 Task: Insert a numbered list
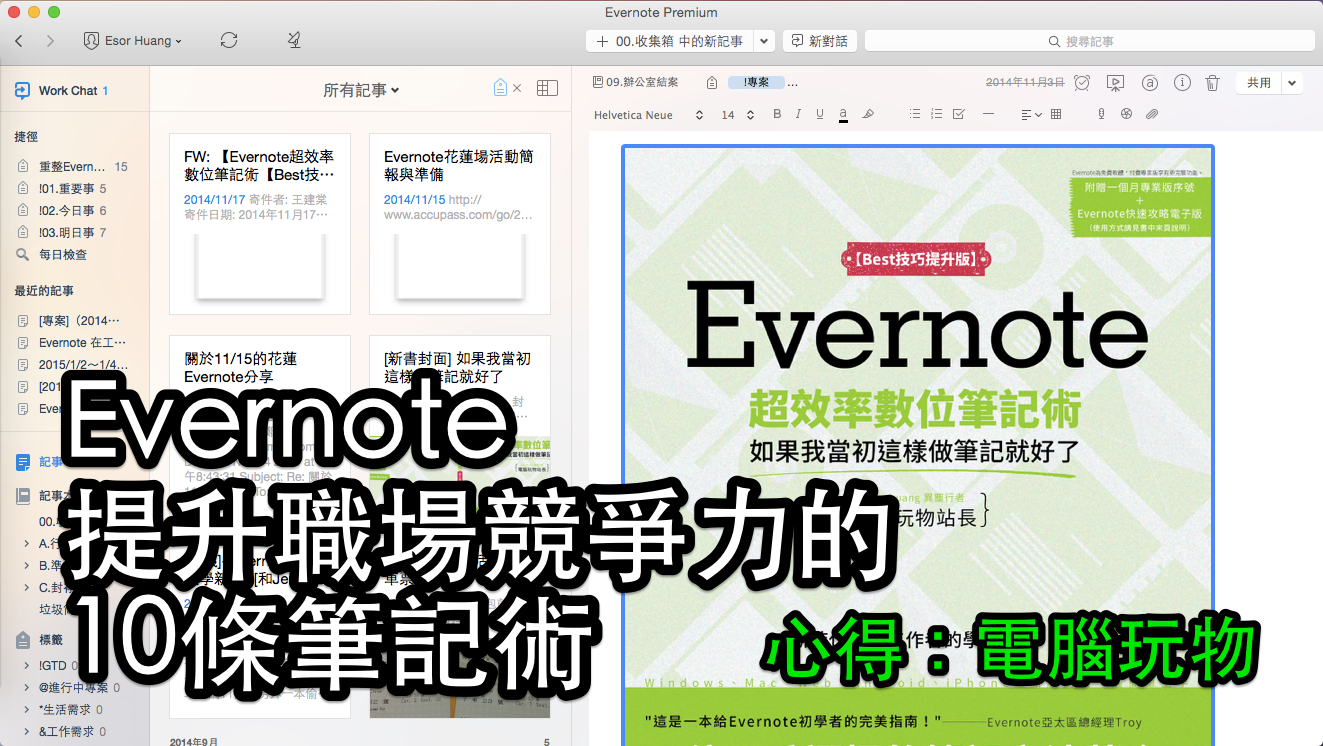pyautogui.click(x=936, y=115)
